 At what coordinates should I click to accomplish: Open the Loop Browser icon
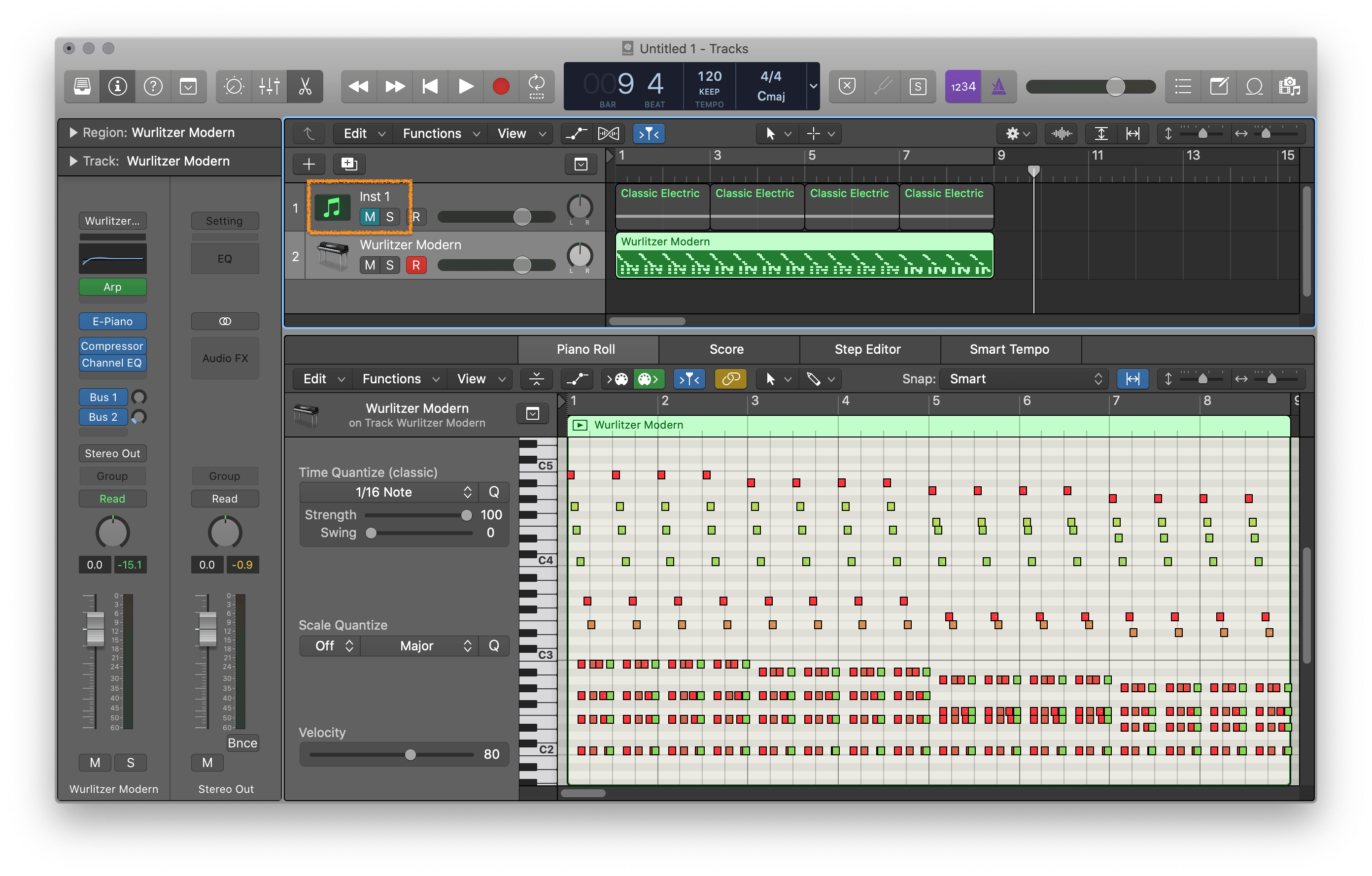[x=1254, y=87]
